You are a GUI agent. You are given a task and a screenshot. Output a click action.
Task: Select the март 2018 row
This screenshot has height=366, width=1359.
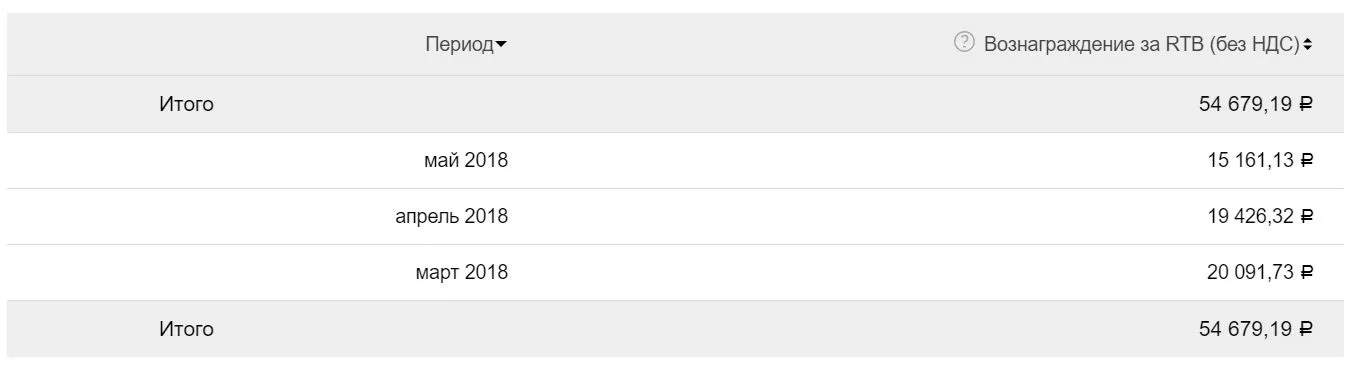coord(679,272)
